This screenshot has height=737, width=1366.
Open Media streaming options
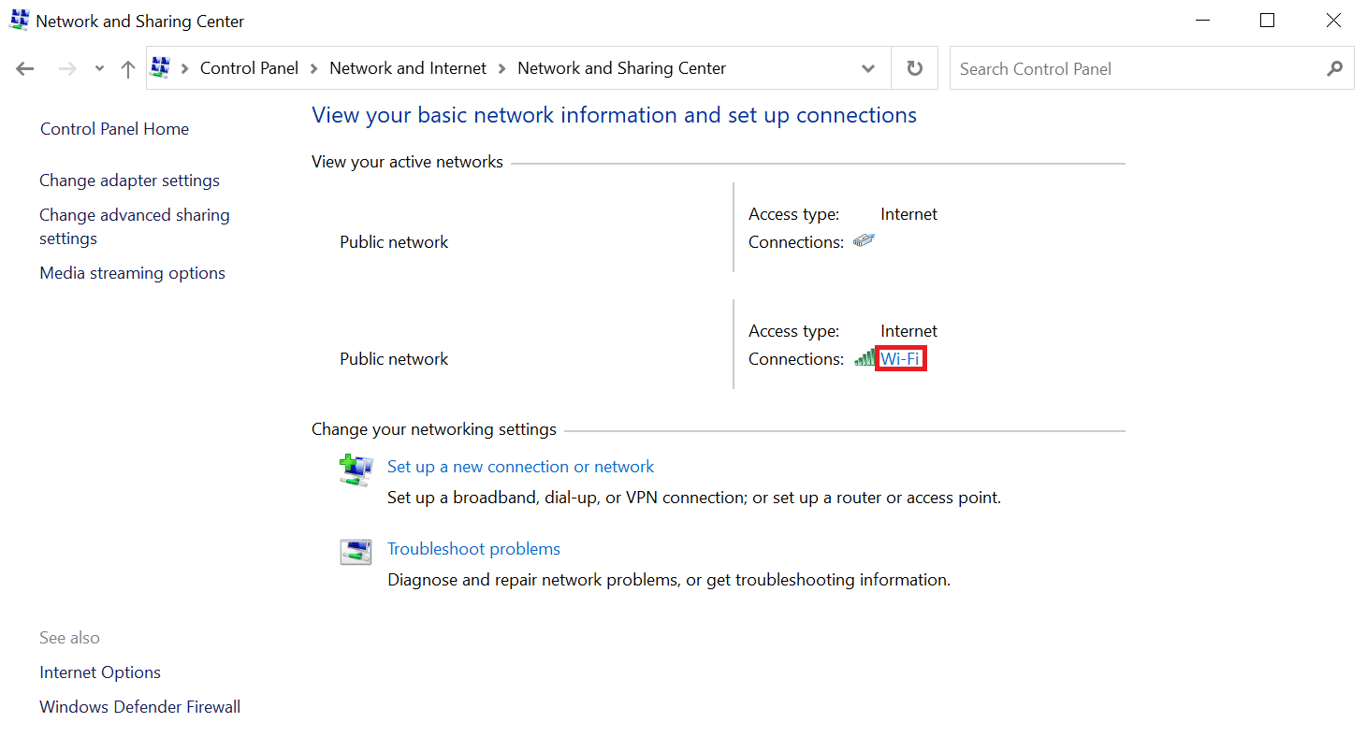[x=132, y=272]
